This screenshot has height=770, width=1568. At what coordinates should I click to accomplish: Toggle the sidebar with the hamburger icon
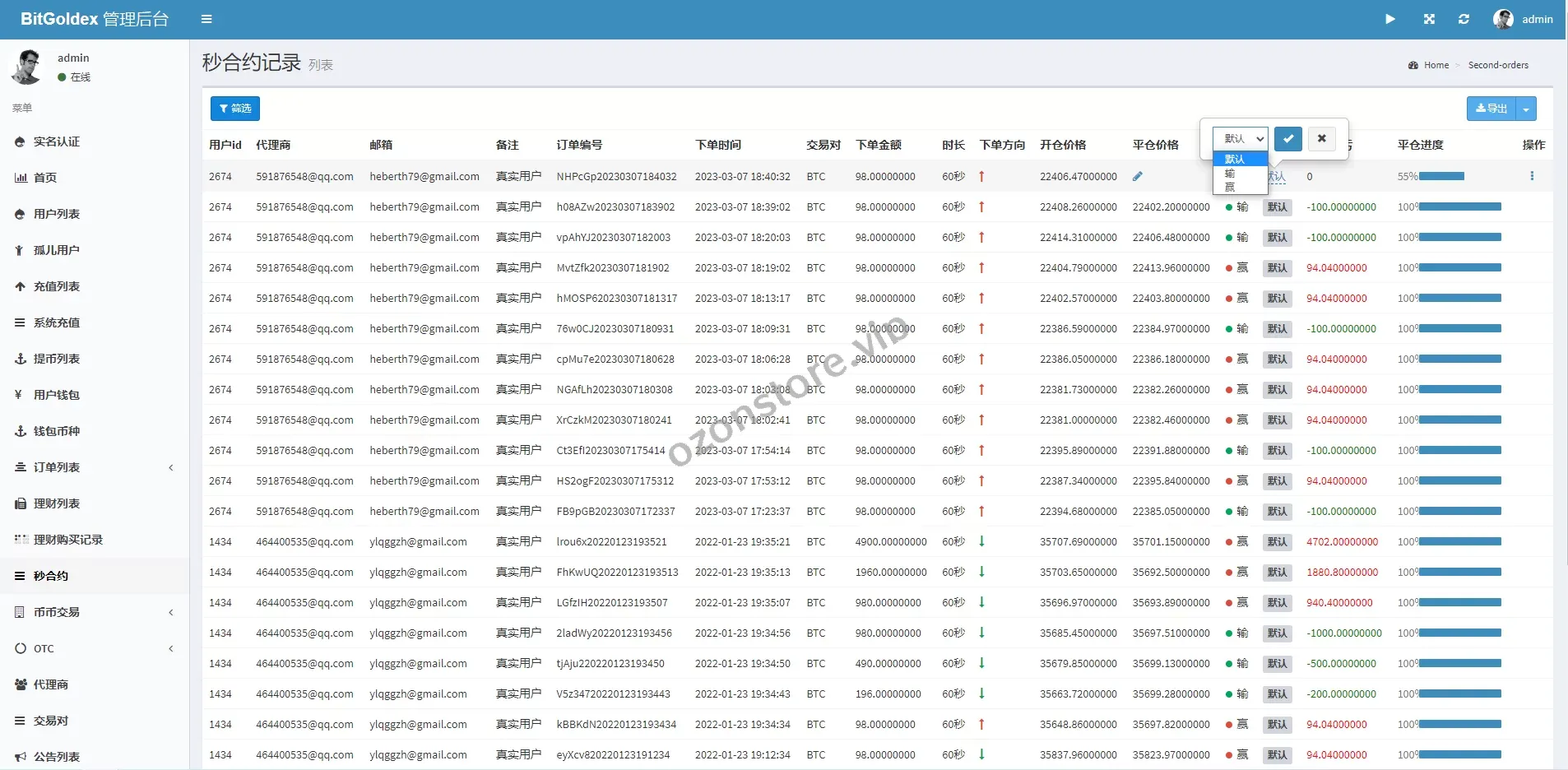tap(206, 19)
